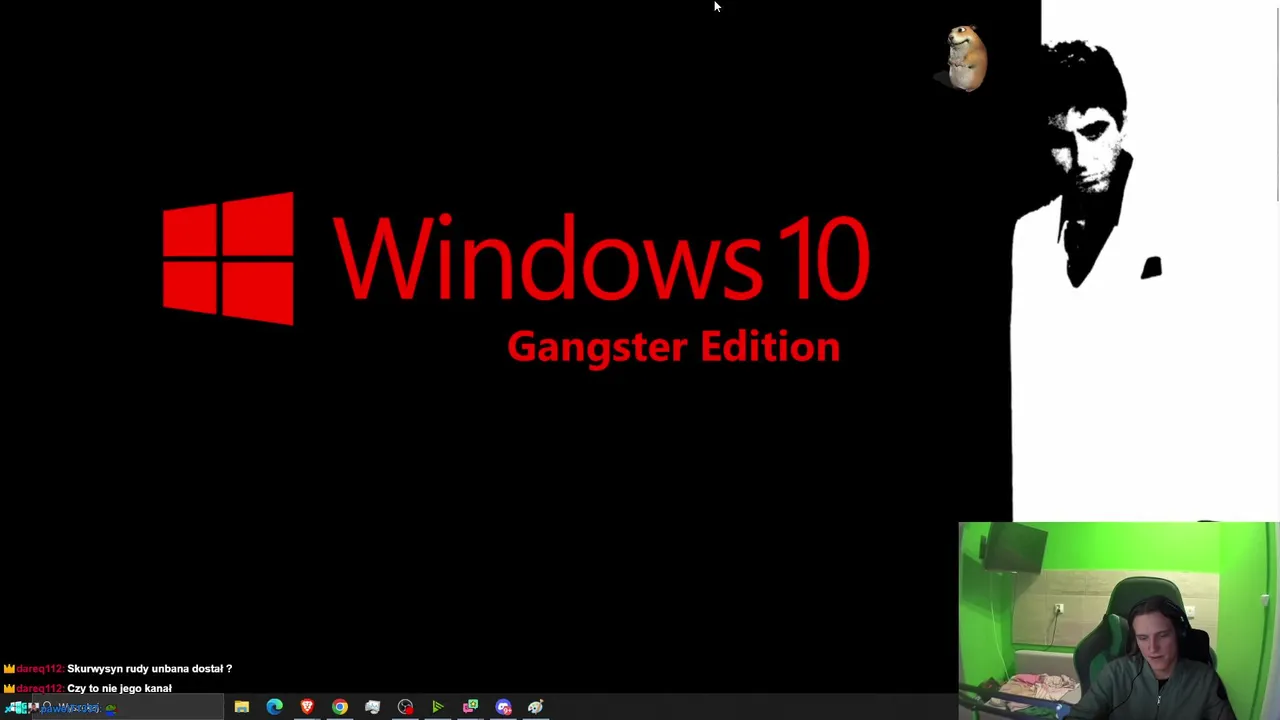Viewport: 1280px width, 720px height.
Task: Open Google Chrome from the taskbar
Action: (x=340, y=707)
